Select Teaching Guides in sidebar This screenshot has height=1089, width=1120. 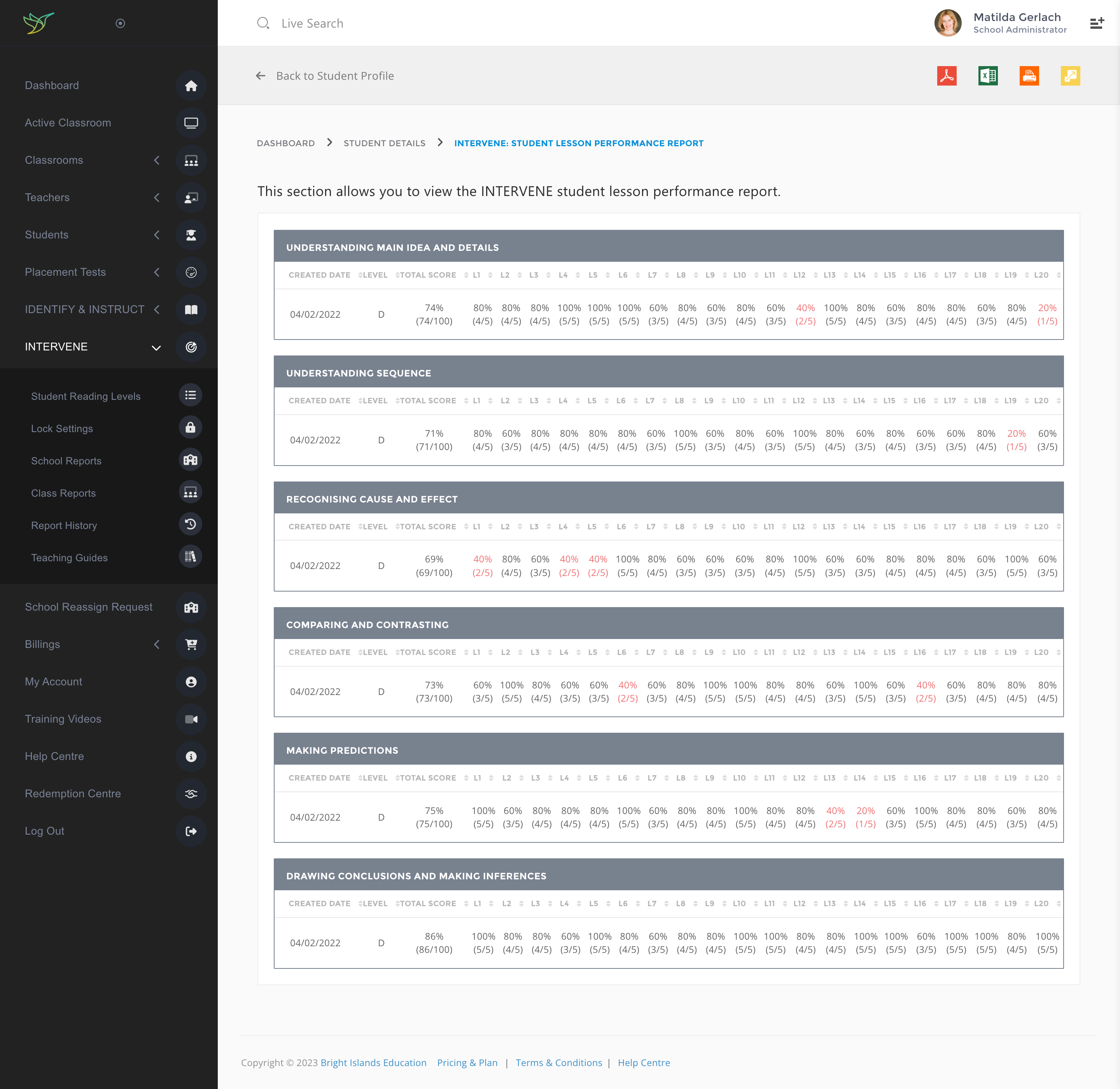(69, 558)
